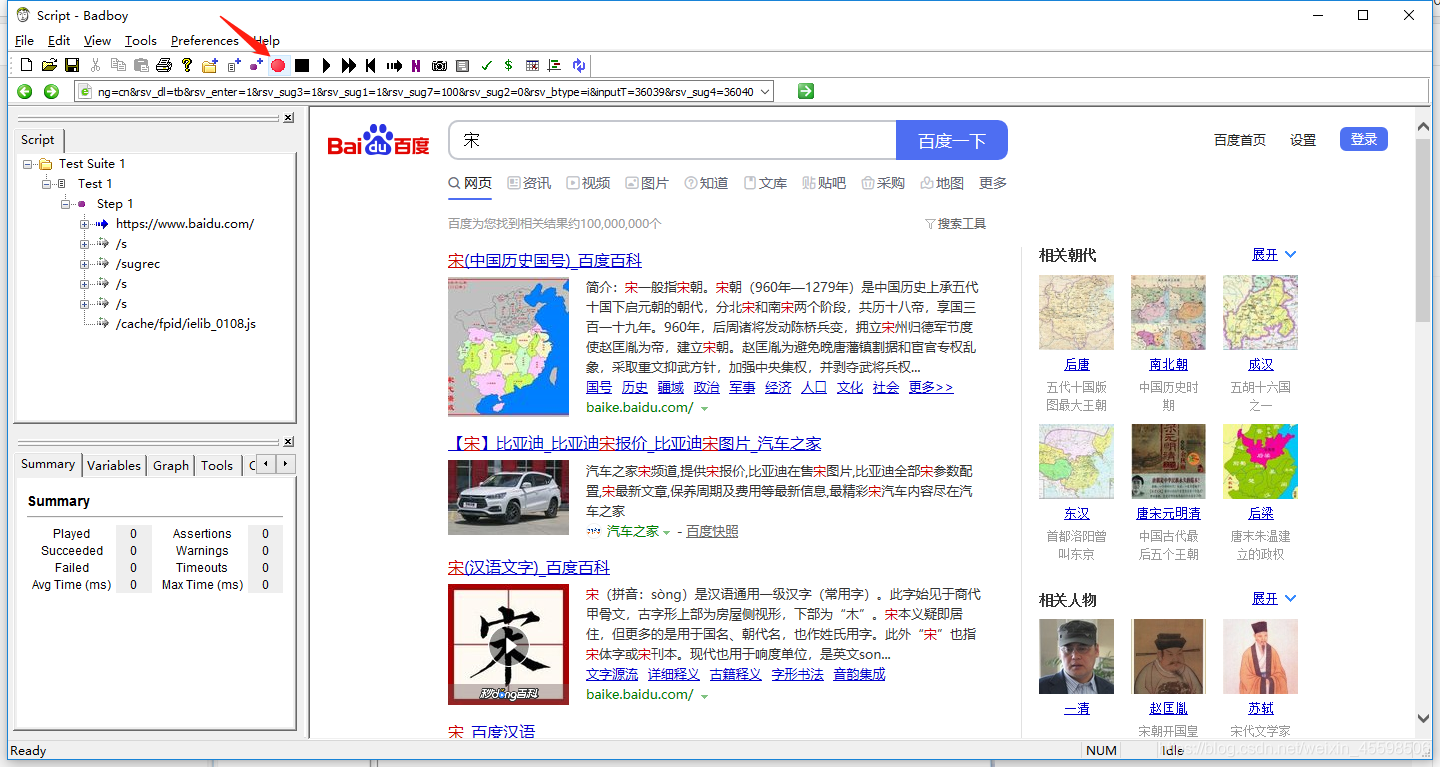The image size is (1440, 767).
Task: Switch to the Variables tab
Action: point(114,465)
